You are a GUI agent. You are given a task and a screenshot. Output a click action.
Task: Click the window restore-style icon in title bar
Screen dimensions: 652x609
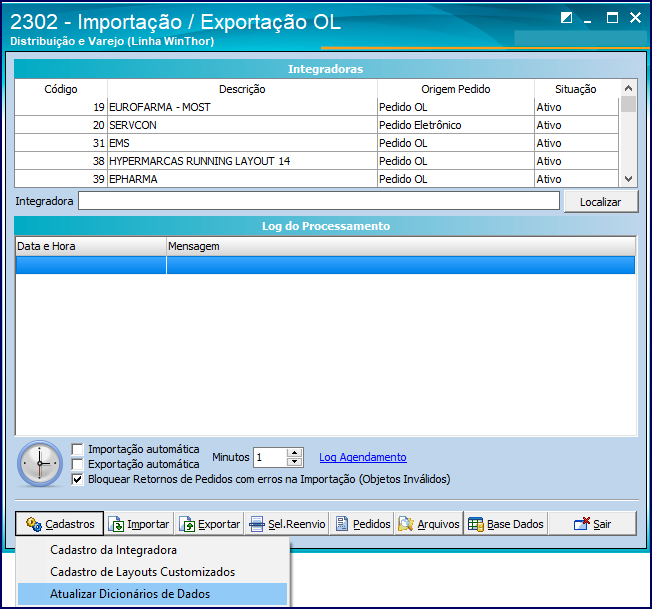click(566, 17)
